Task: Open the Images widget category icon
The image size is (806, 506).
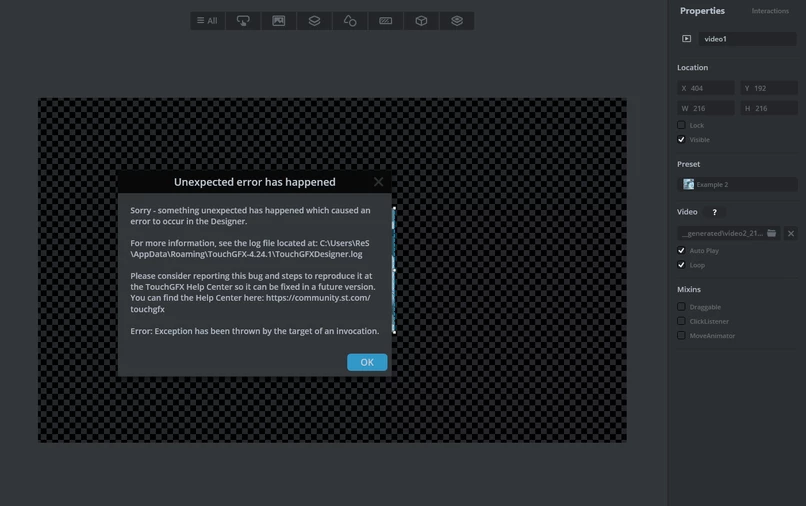Action: pos(279,21)
